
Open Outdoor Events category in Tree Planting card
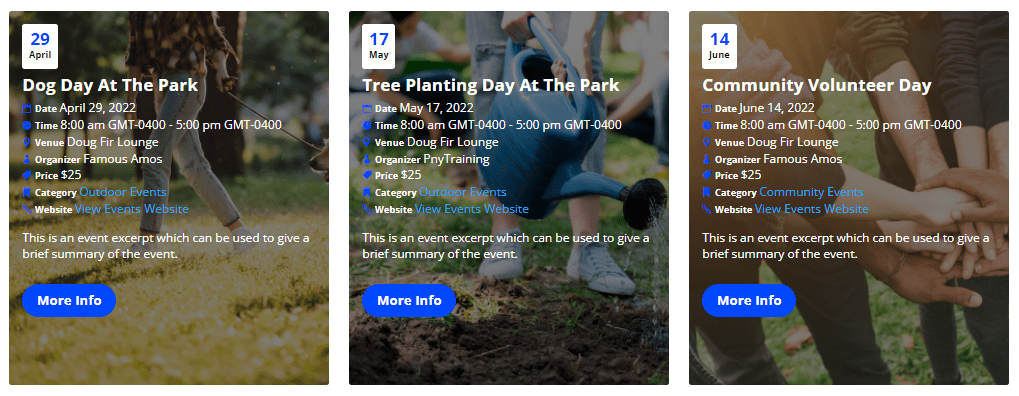tap(463, 192)
